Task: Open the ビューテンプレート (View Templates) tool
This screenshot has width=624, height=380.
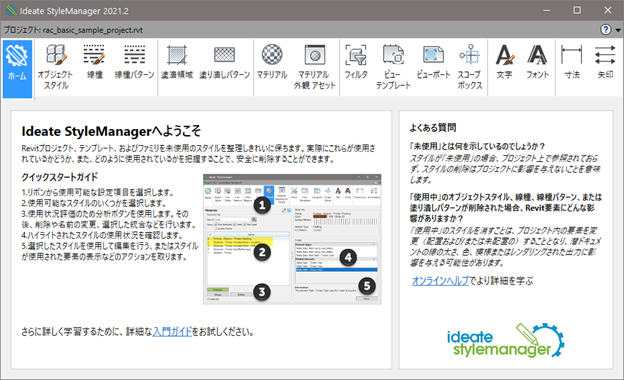Action: [393, 68]
